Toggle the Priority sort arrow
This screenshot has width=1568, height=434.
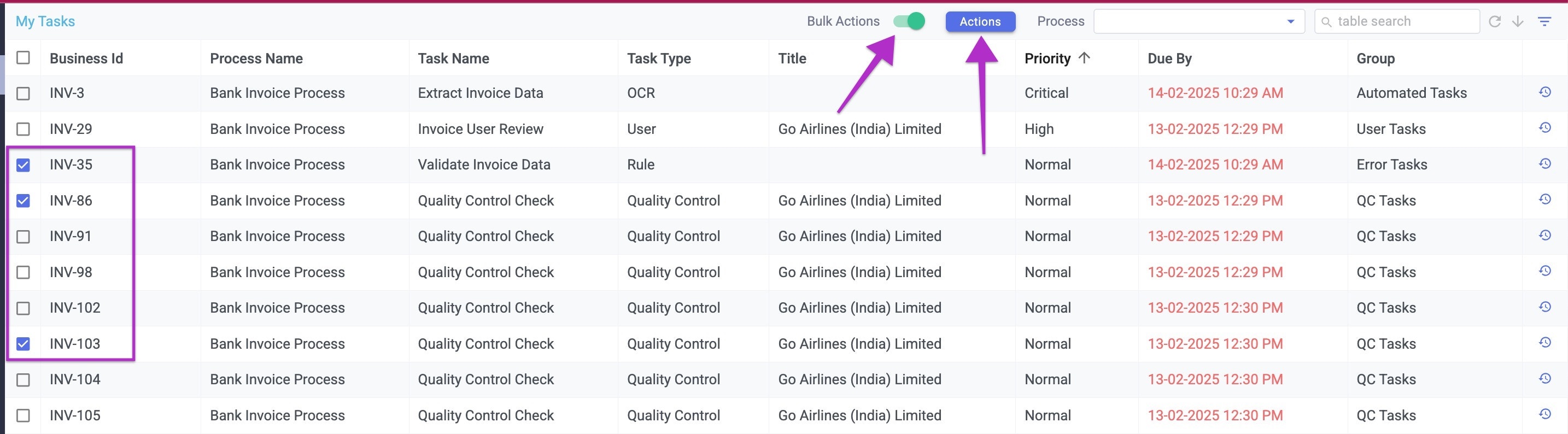point(1085,58)
